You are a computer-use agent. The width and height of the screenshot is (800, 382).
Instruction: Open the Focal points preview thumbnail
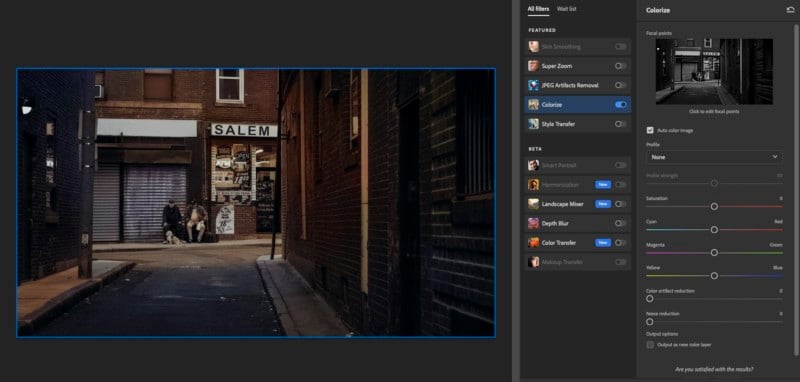pos(714,71)
